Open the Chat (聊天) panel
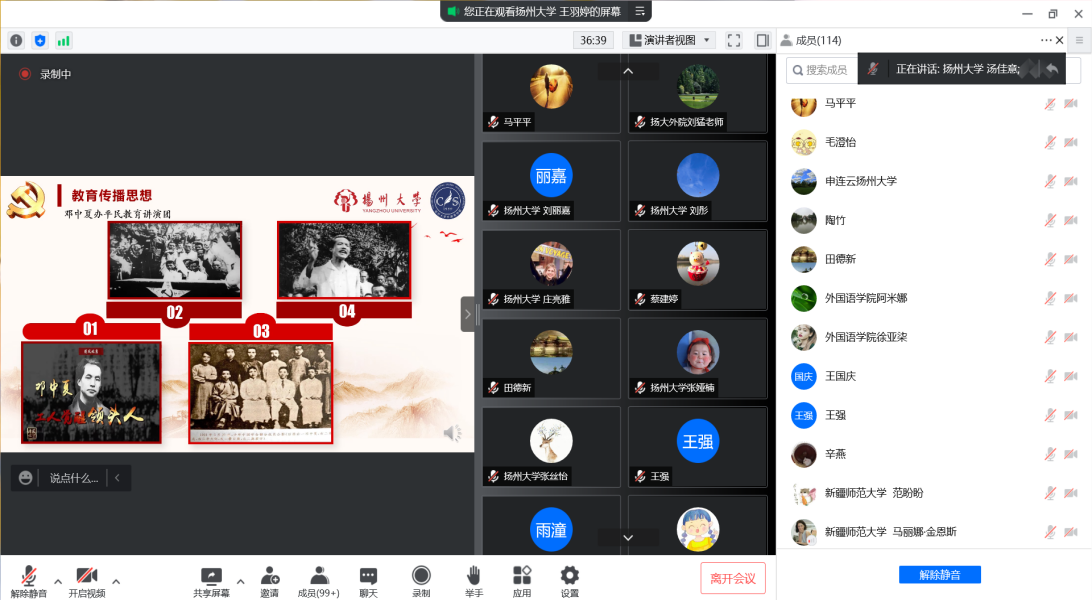 pos(368,576)
